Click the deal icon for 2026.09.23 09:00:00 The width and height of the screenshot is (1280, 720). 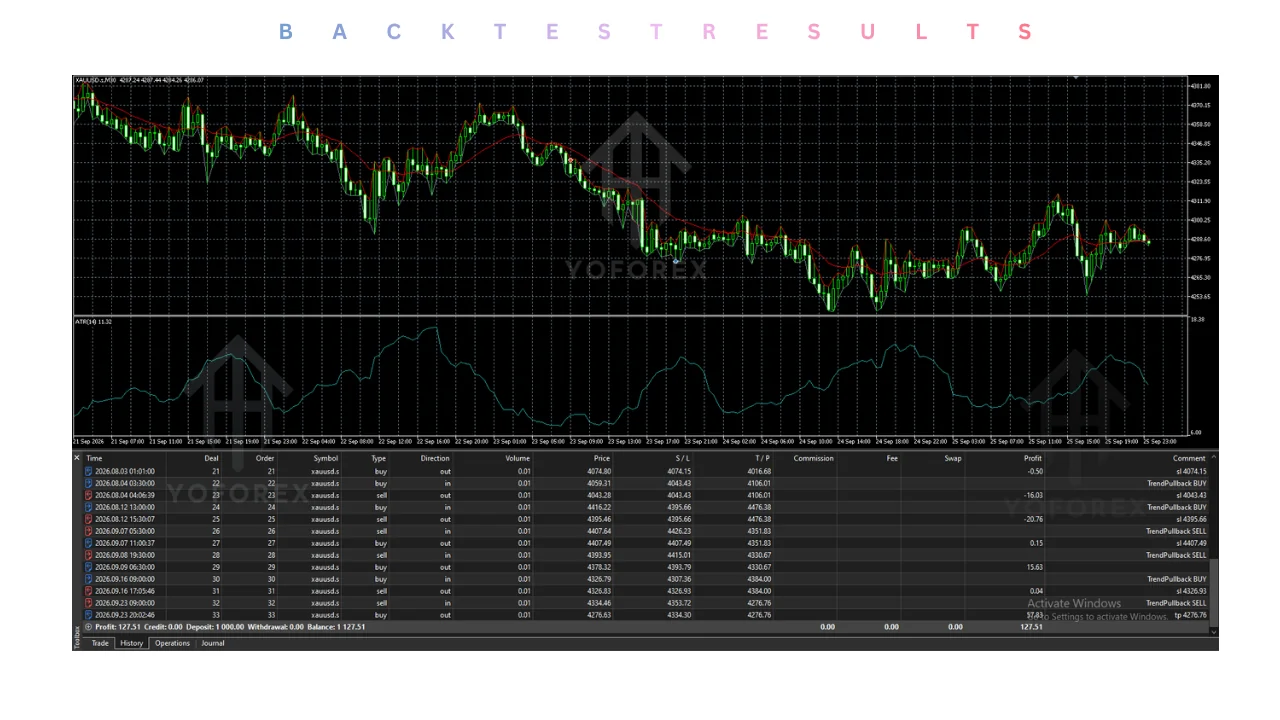(x=89, y=603)
